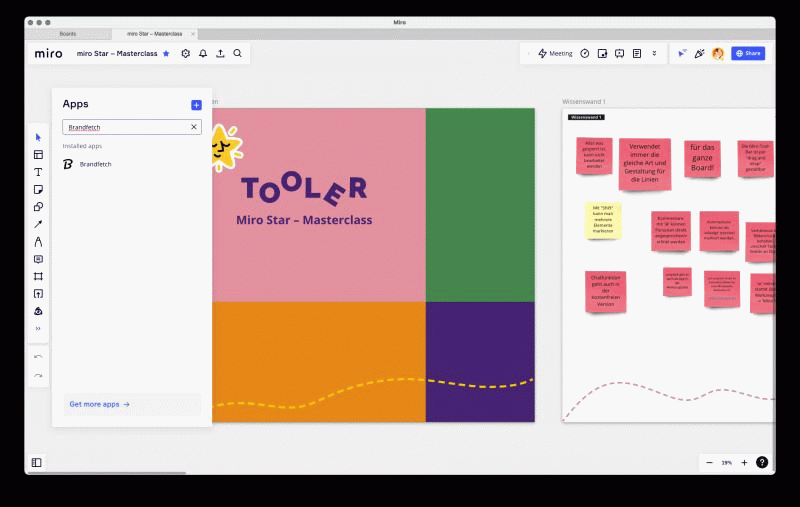Click the Share button

click(748, 54)
